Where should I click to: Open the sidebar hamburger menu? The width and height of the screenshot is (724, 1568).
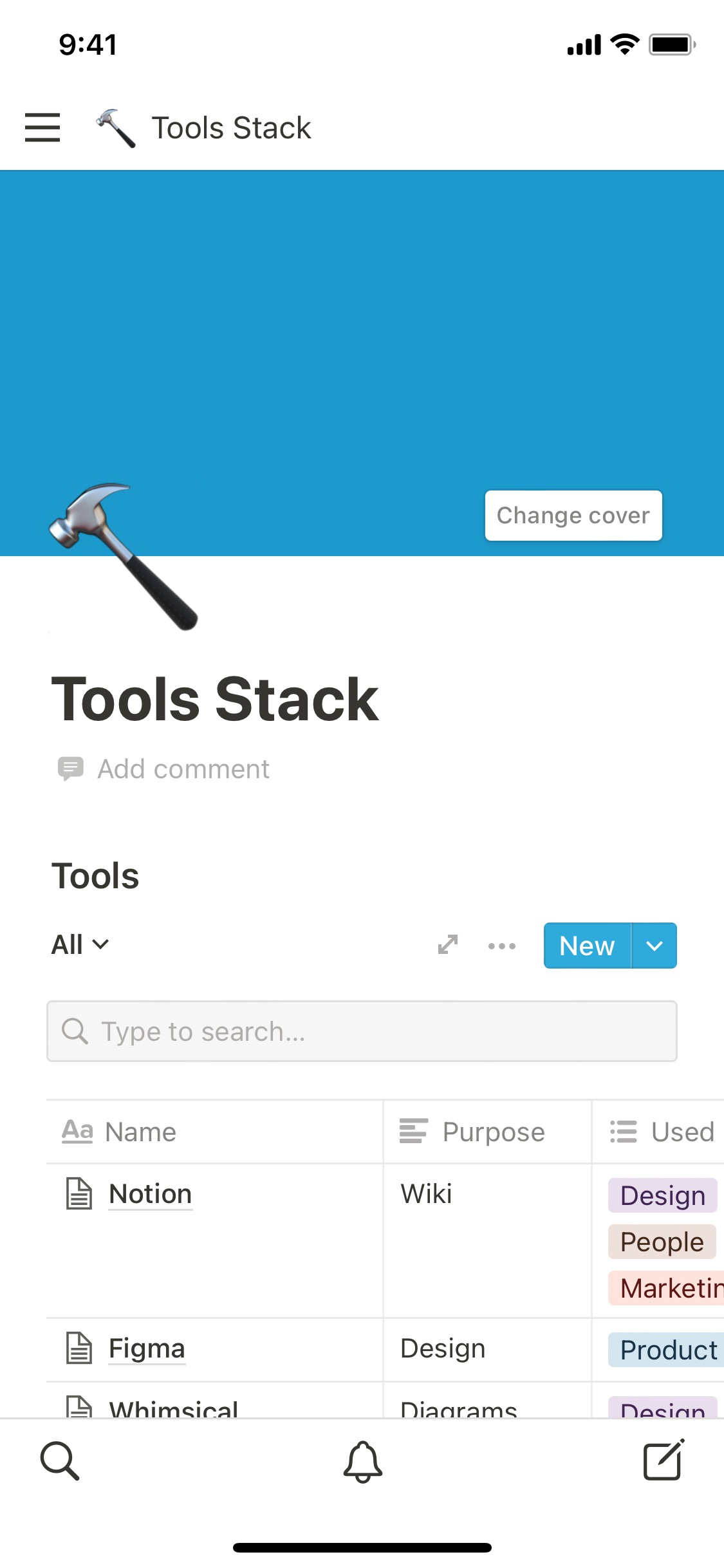(42, 127)
